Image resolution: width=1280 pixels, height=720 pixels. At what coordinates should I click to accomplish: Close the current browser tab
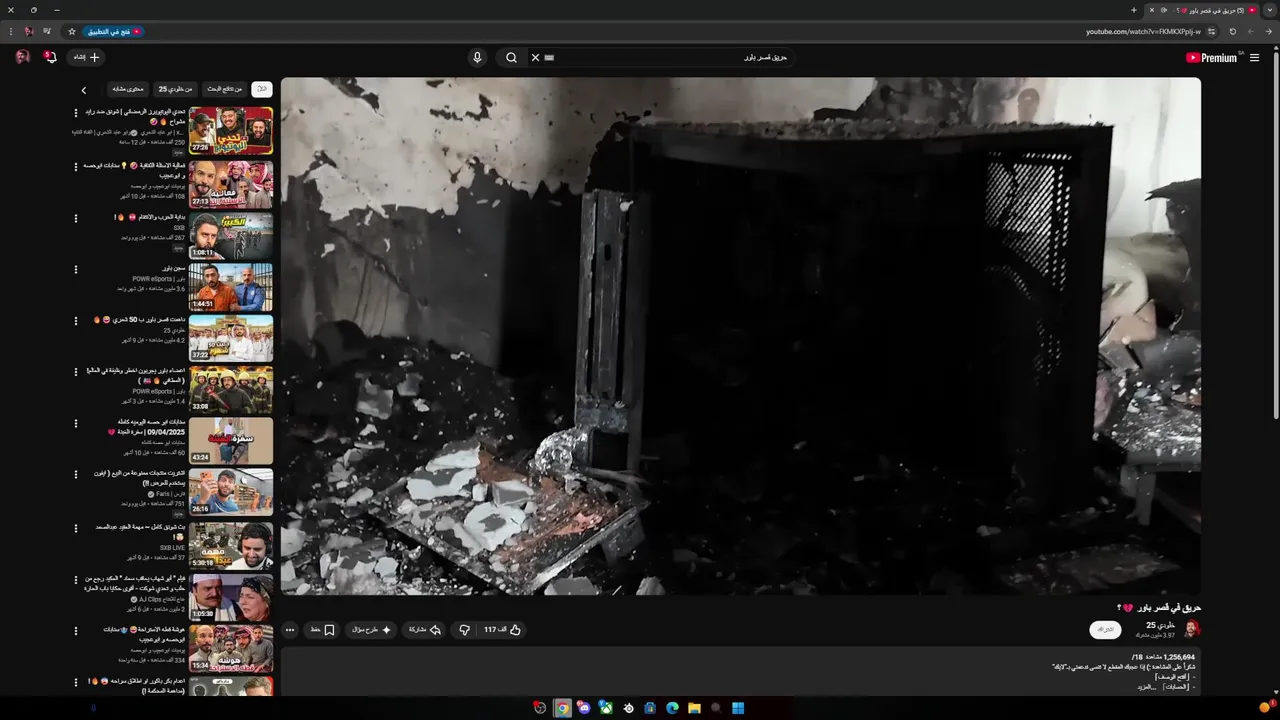pos(1152,10)
